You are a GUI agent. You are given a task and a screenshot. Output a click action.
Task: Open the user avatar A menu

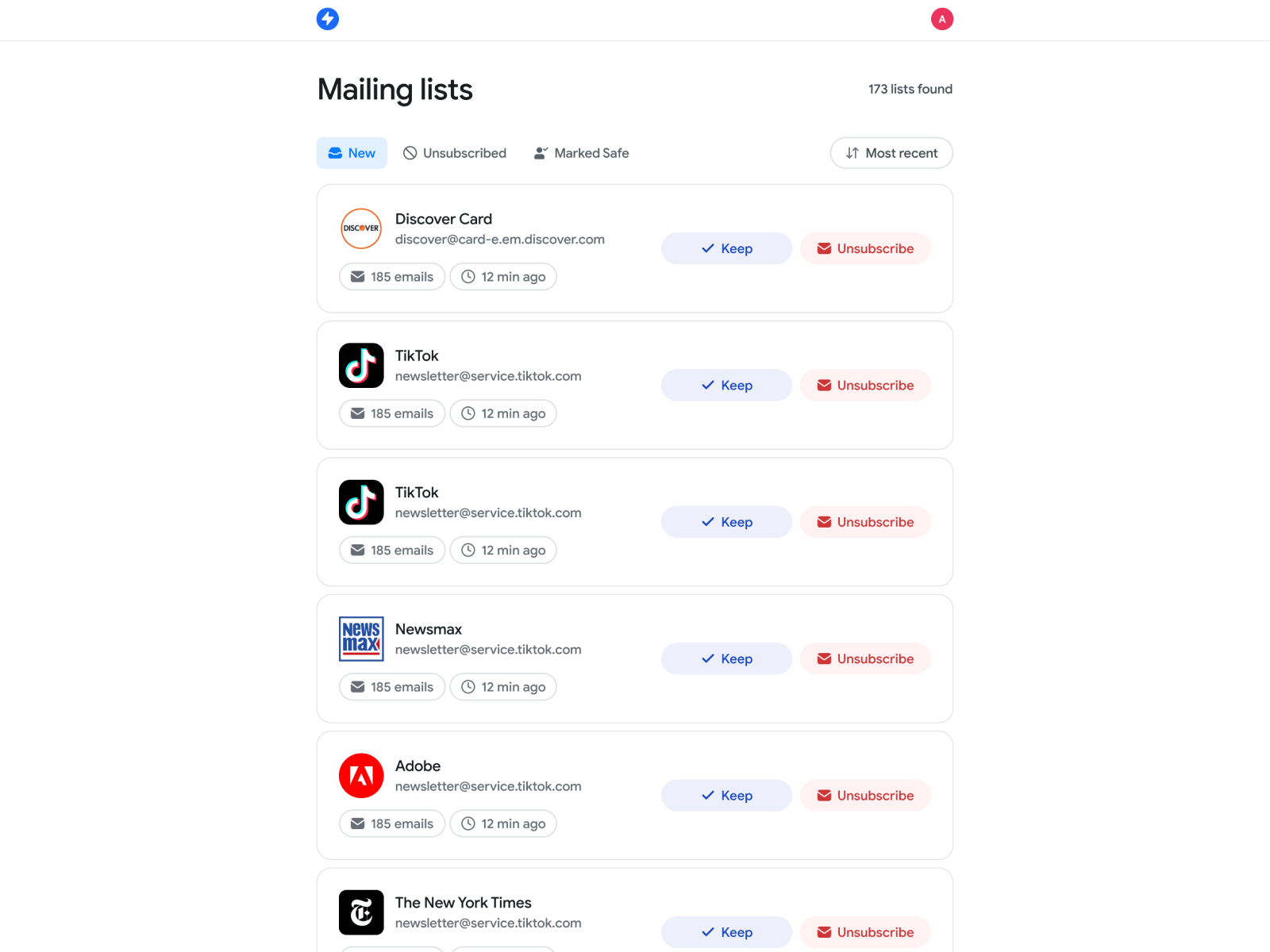[x=942, y=19]
